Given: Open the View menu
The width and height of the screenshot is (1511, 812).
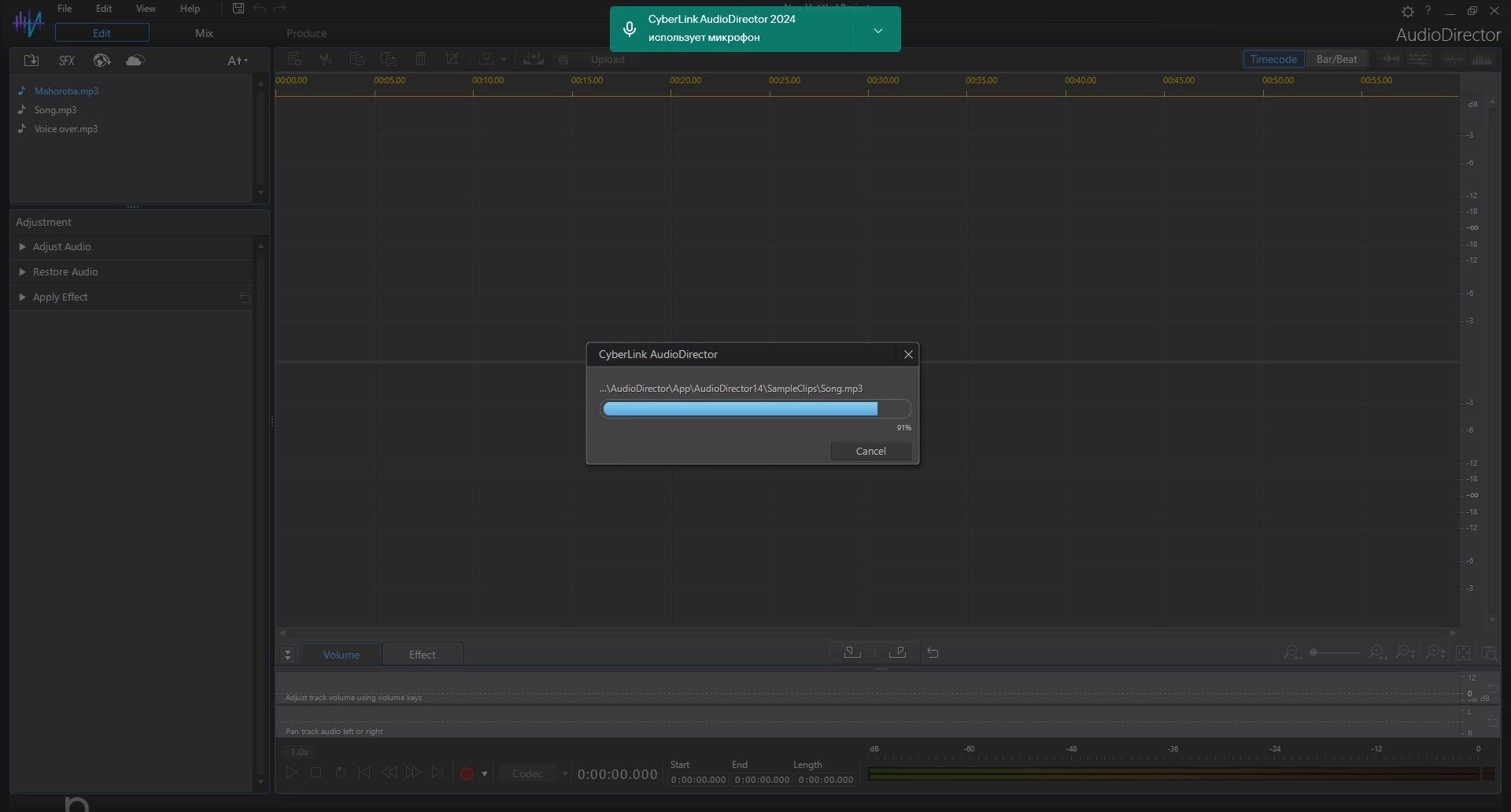Looking at the screenshot, I should tap(146, 9).
